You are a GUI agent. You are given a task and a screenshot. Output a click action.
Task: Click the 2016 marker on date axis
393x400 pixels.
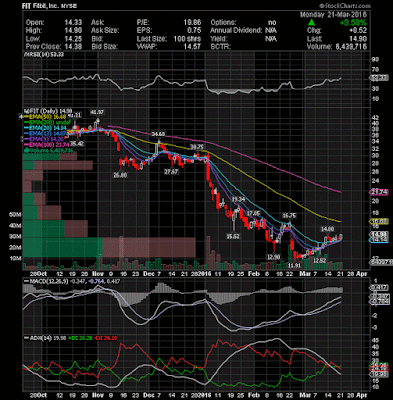[204, 274]
